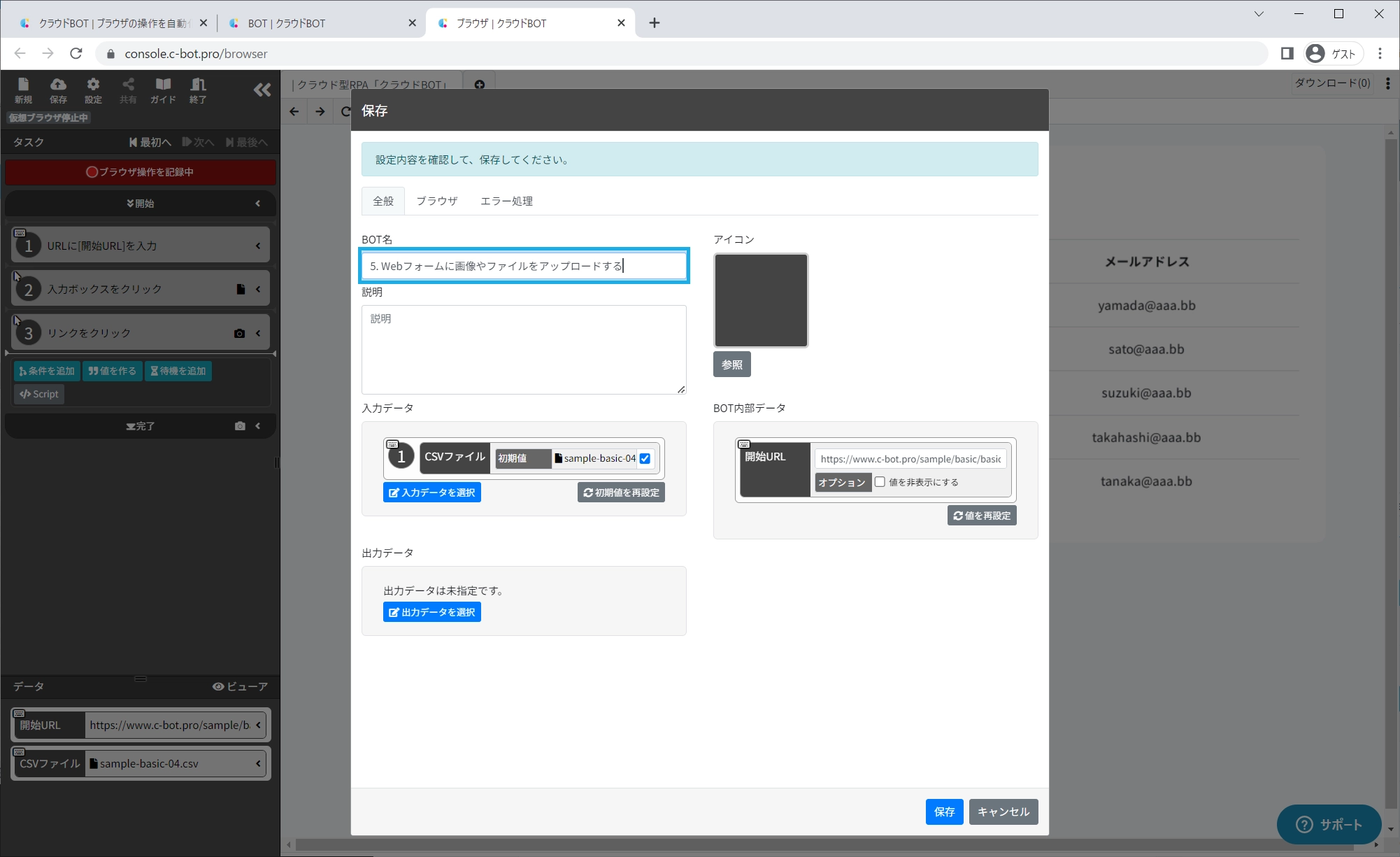Click the camera icon on task 3
Image resolution: width=1400 pixels, height=857 pixels.
pos(239,333)
